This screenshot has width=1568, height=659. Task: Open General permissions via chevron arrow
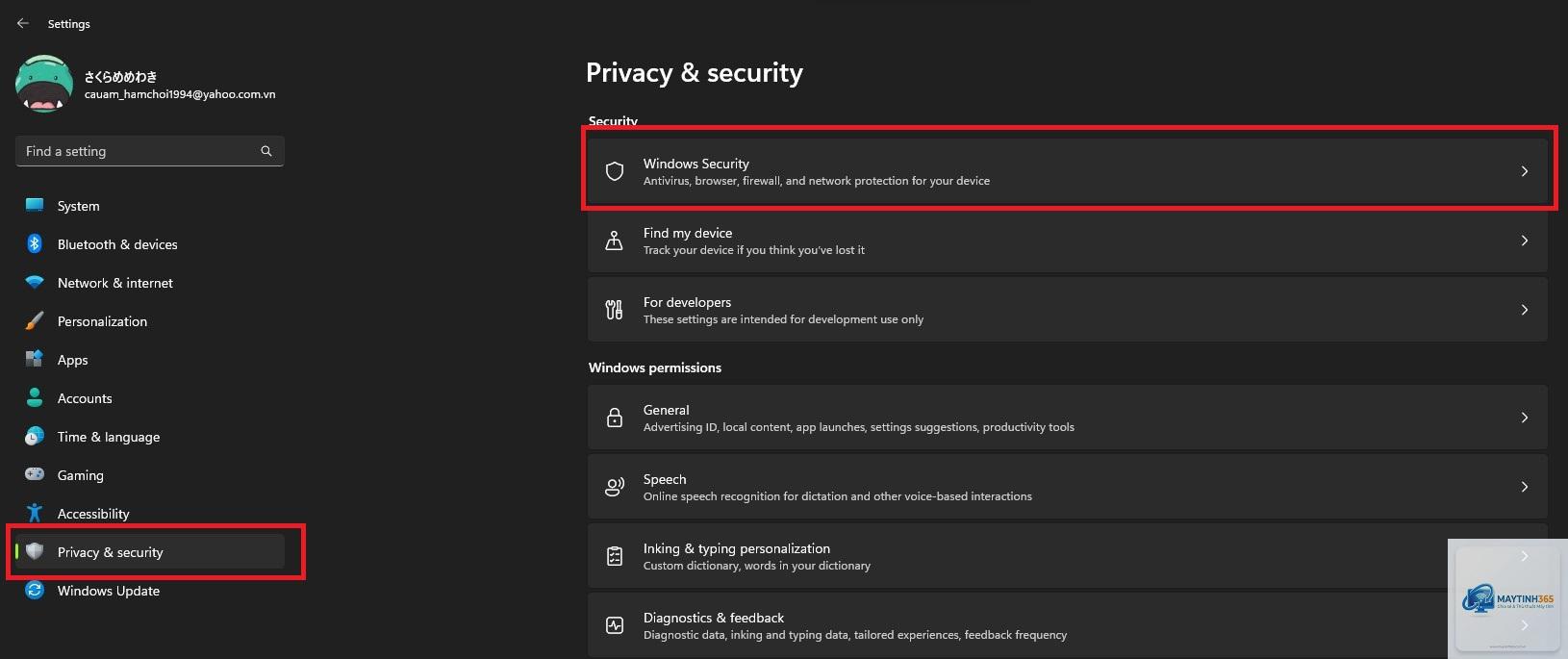[x=1525, y=418]
